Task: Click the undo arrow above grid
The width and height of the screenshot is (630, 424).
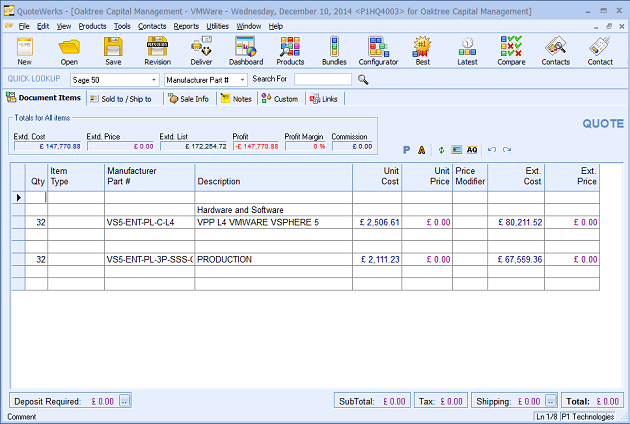Action: click(x=491, y=149)
